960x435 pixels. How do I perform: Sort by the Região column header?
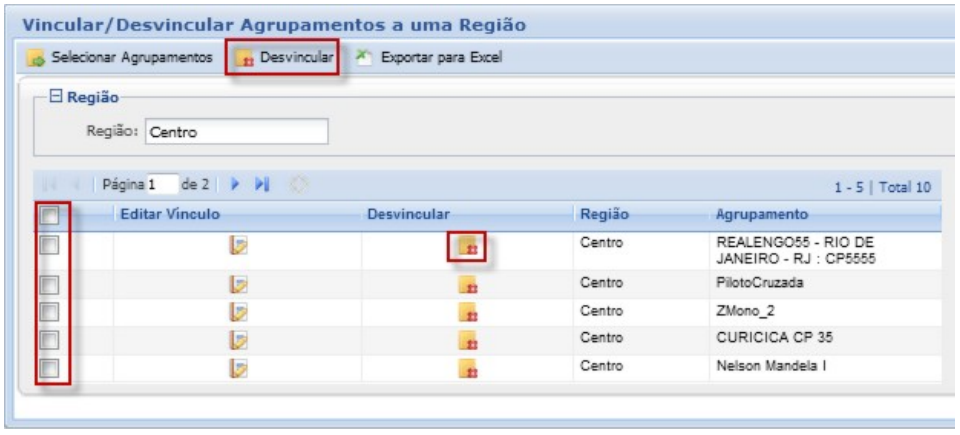(603, 214)
